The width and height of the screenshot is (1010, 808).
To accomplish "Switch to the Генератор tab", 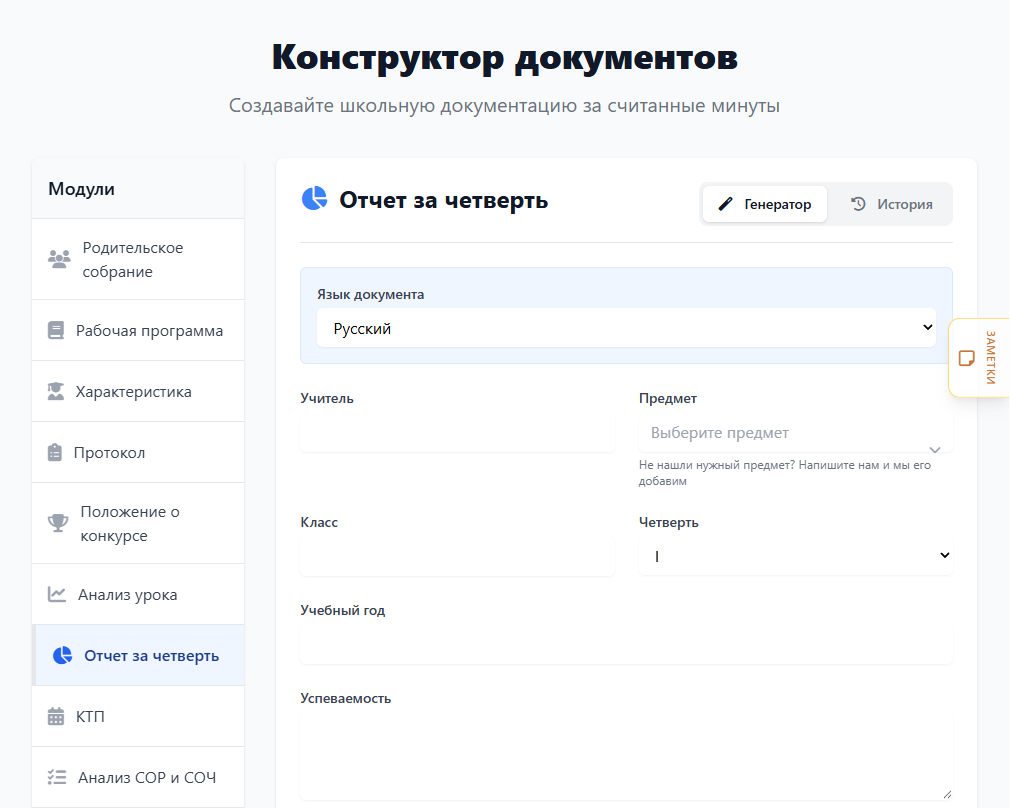I will coord(765,204).
